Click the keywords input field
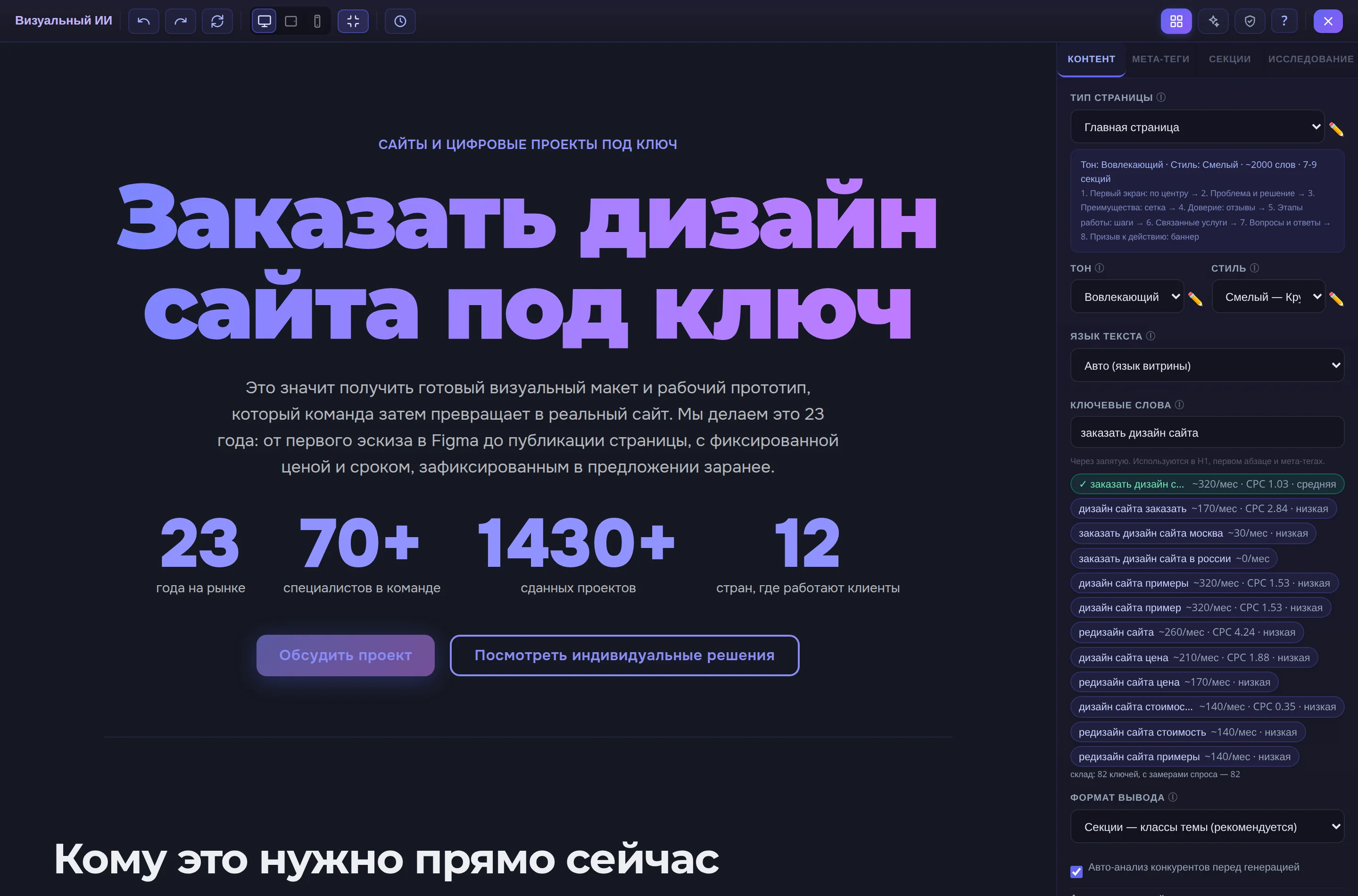This screenshot has width=1358, height=896. coord(1207,432)
